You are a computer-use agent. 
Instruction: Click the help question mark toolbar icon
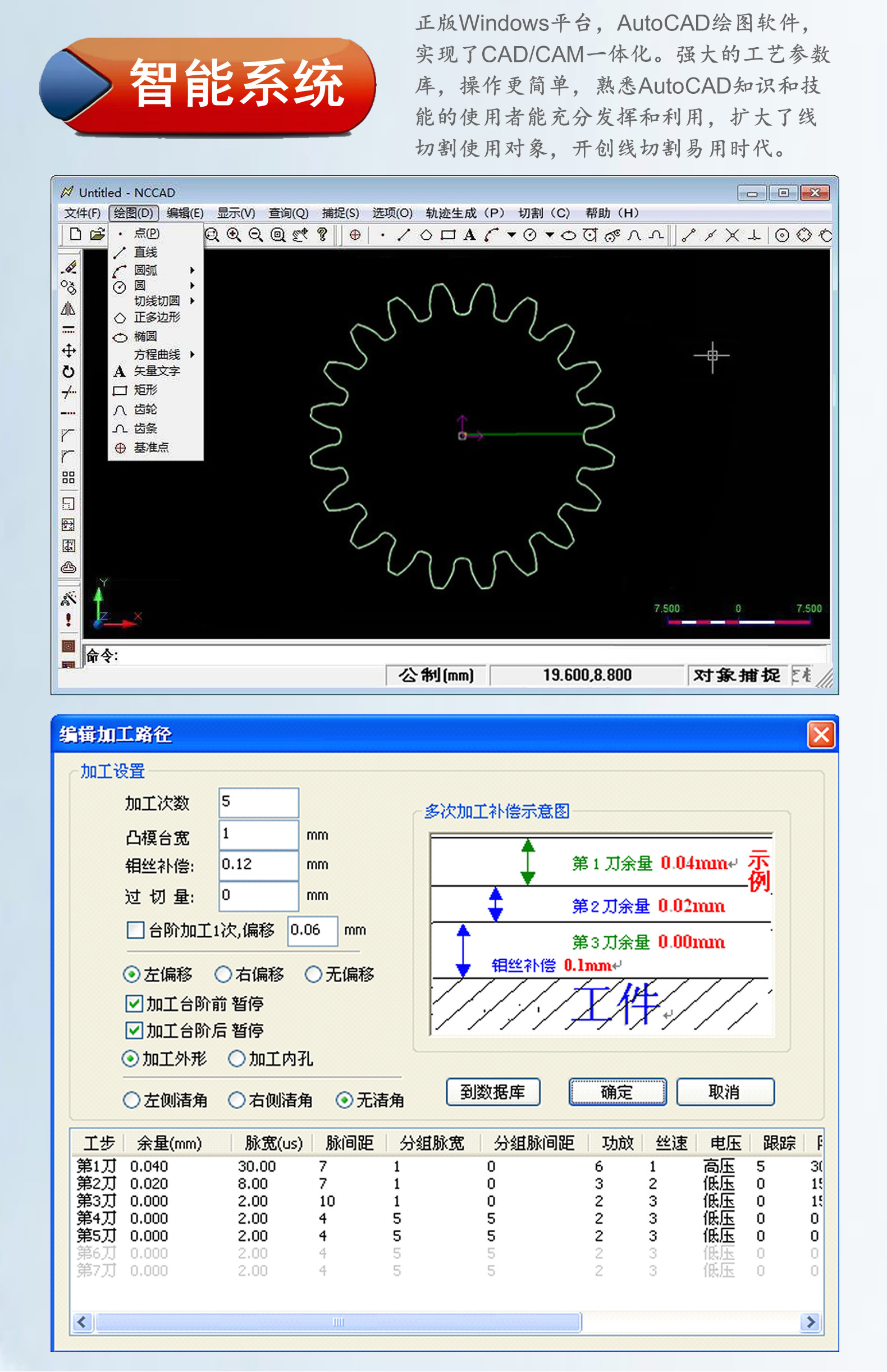pos(323,235)
